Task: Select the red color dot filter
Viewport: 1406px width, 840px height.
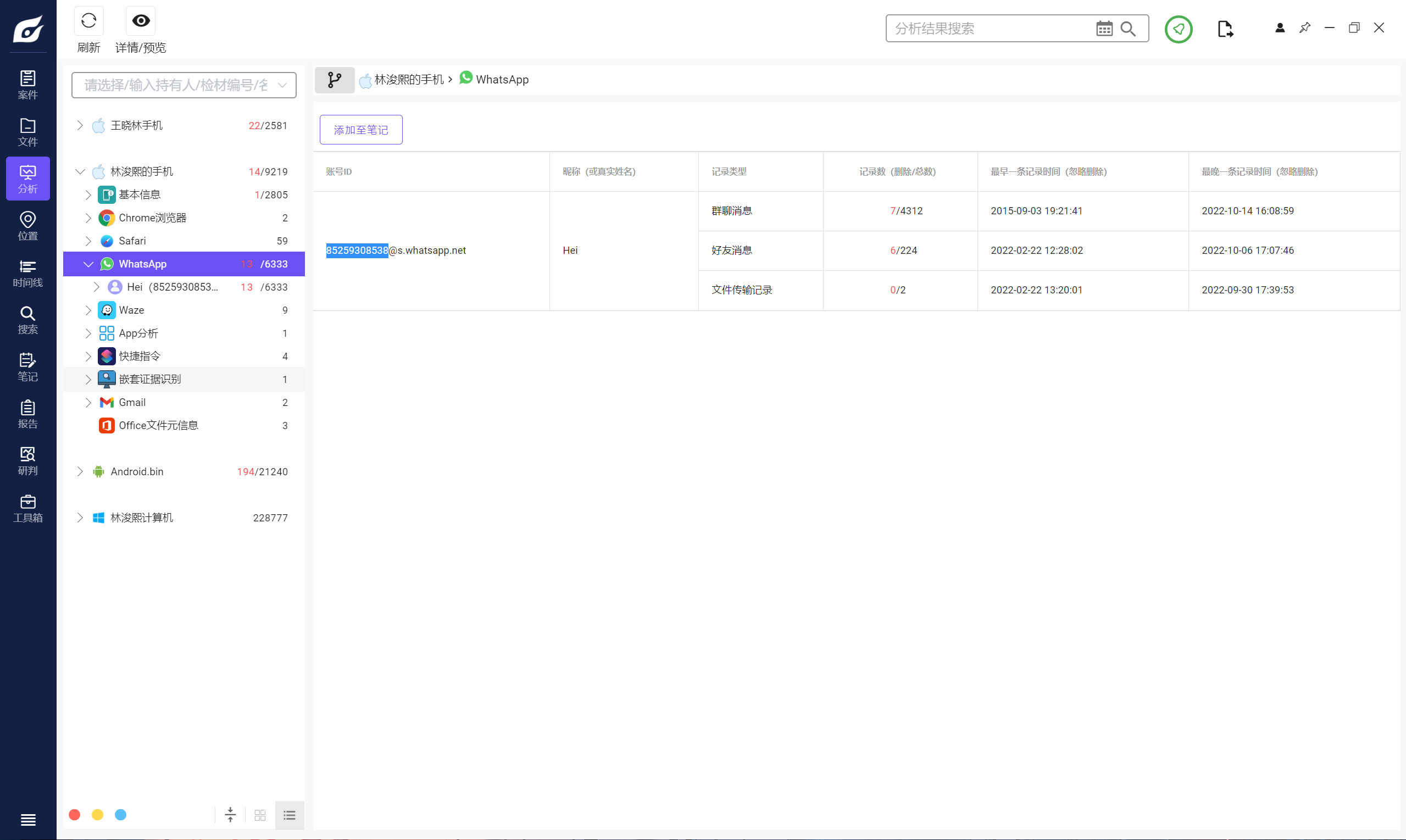Action: pyautogui.click(x=74, y=815)
